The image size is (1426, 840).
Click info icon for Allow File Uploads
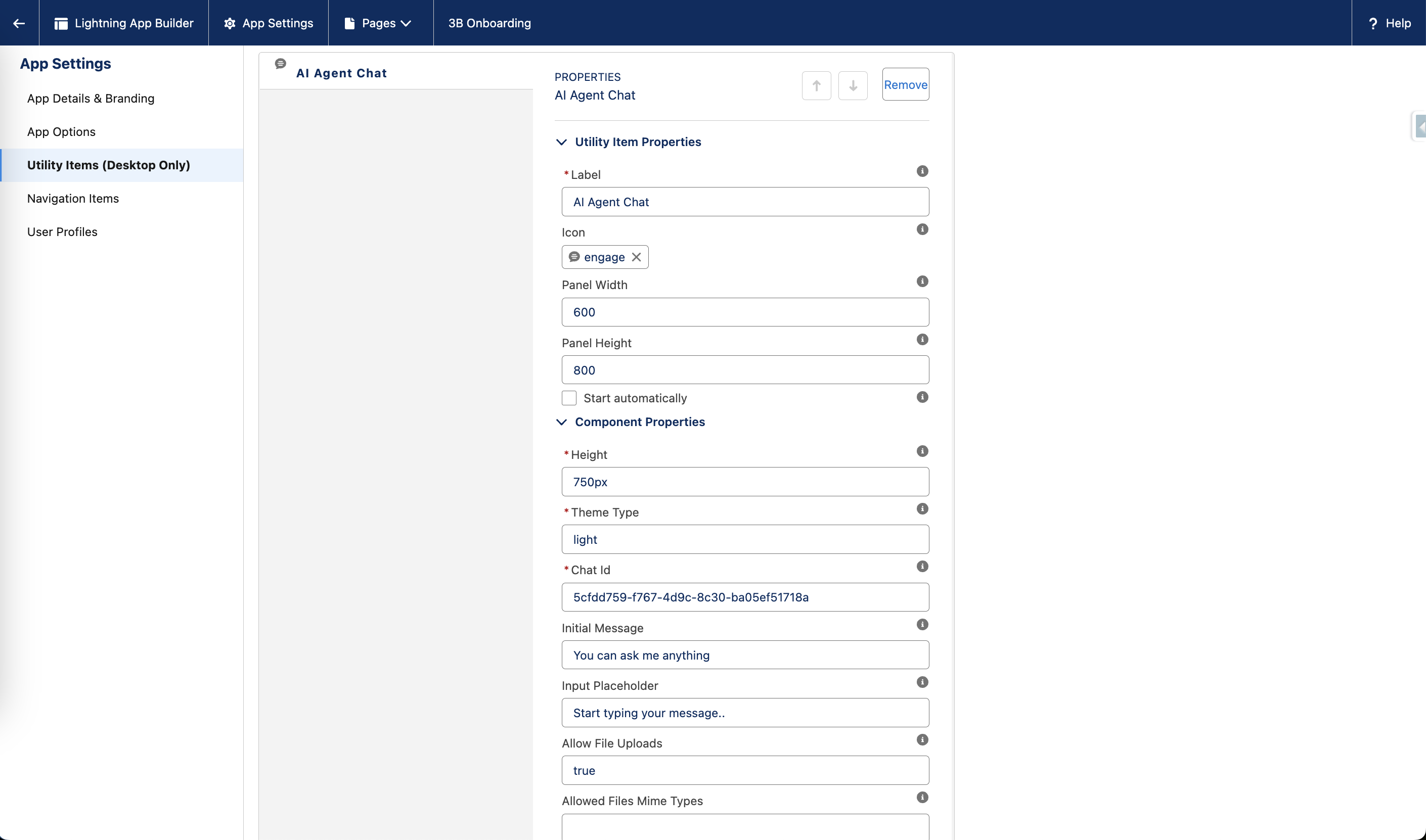[x=922, y=739]
